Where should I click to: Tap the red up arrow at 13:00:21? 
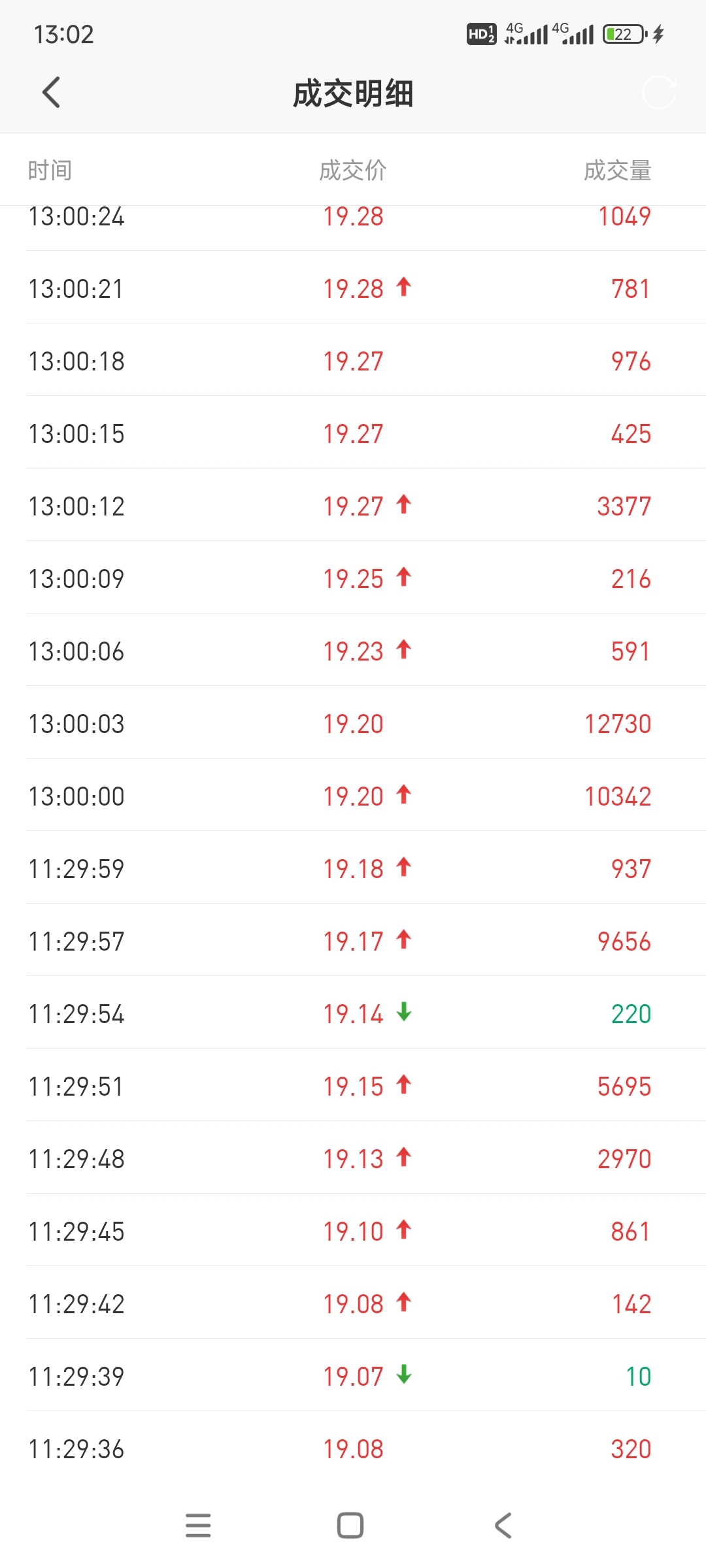pyautogui.click(x=404, y=287)
